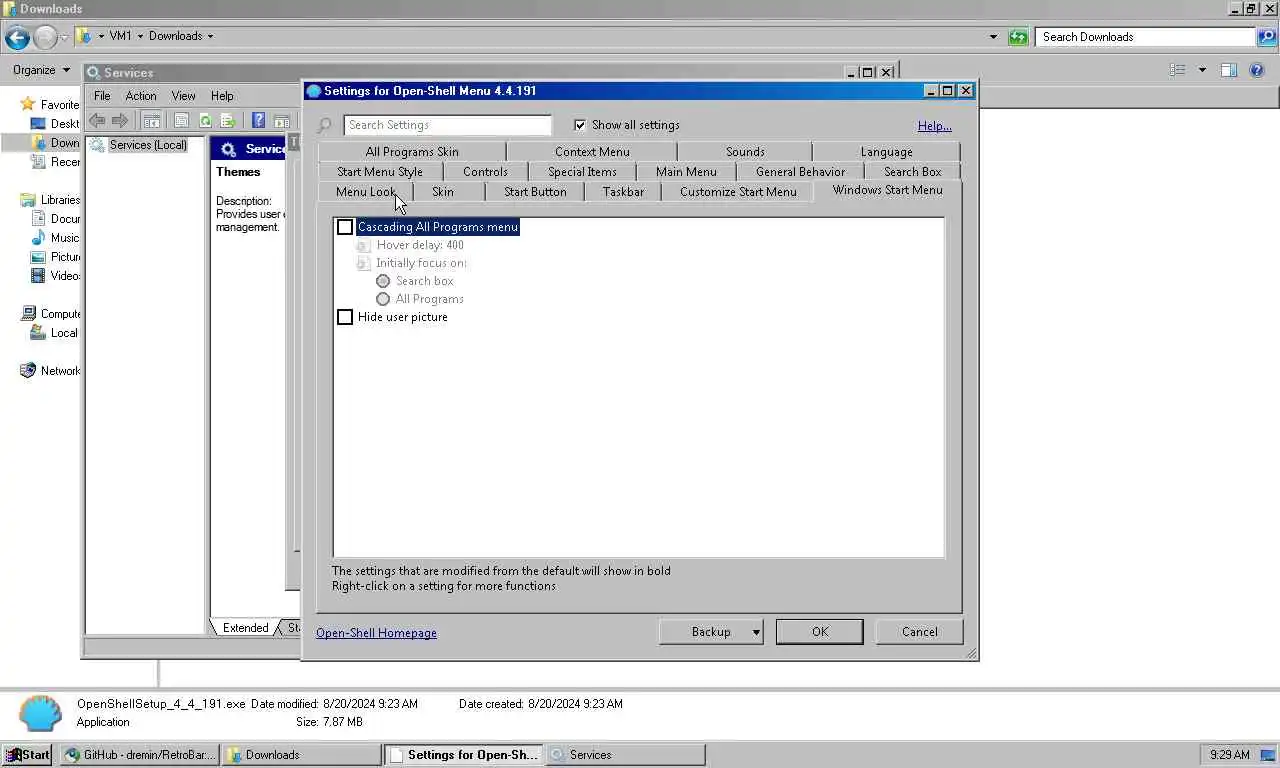Show the preview pane in Explorer
The image size is (1280, 768).
coord(1229,70)
